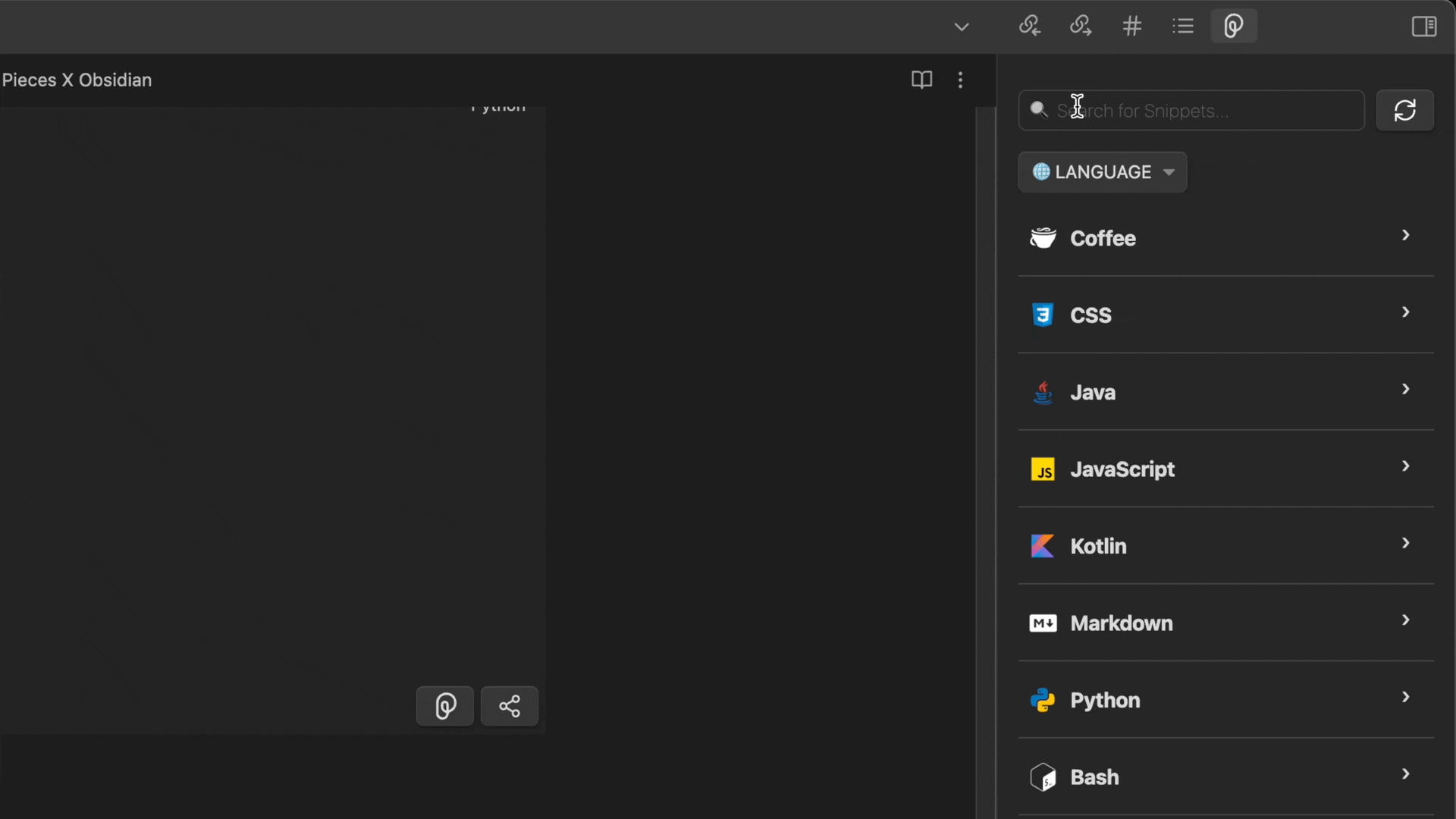This screenshot has width=1456, height=819.
Task: Click the Search for Snippets input field
Action: [1192, 110]
